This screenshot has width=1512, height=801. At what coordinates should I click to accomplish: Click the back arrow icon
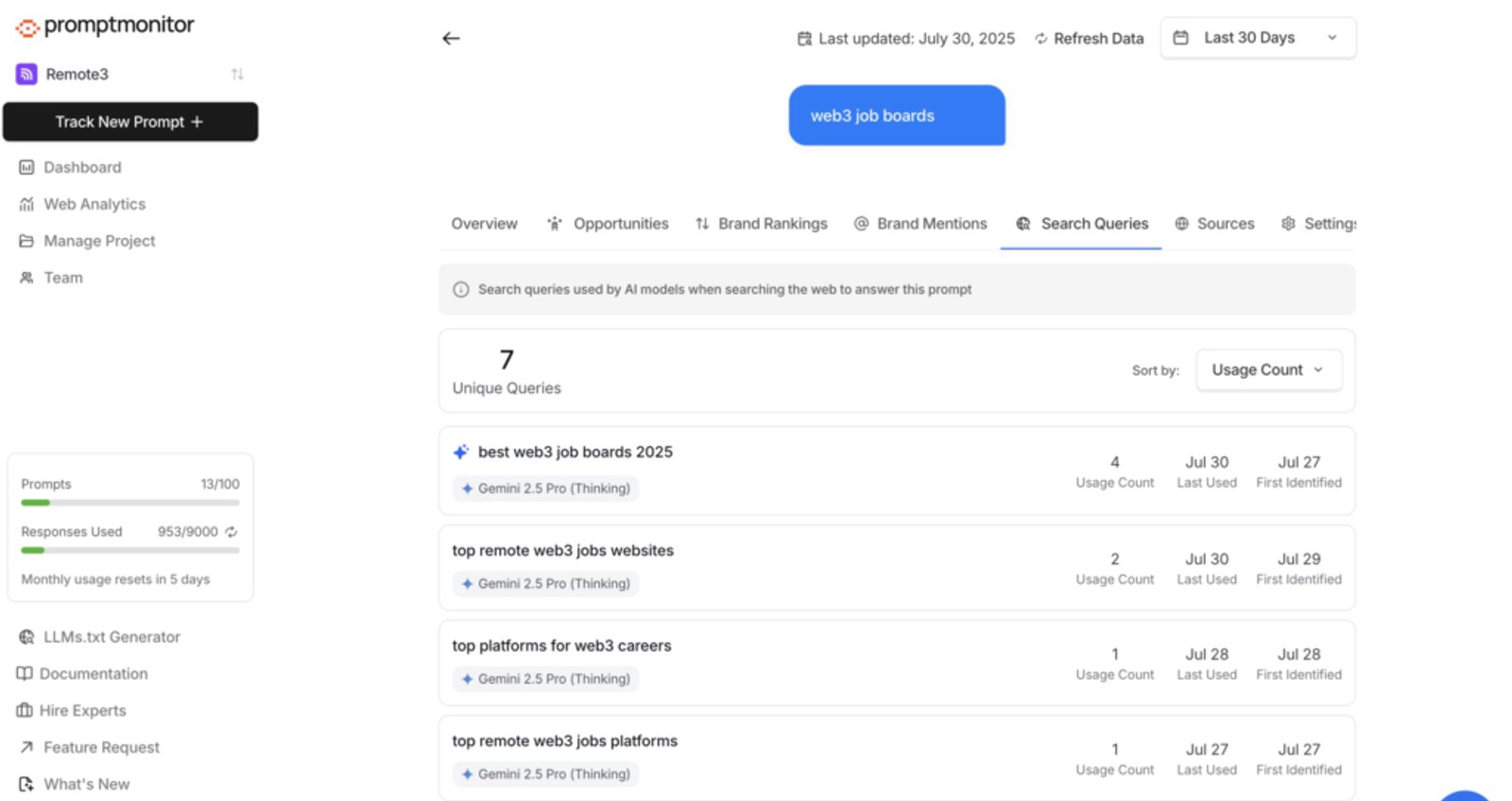point(451,39)
